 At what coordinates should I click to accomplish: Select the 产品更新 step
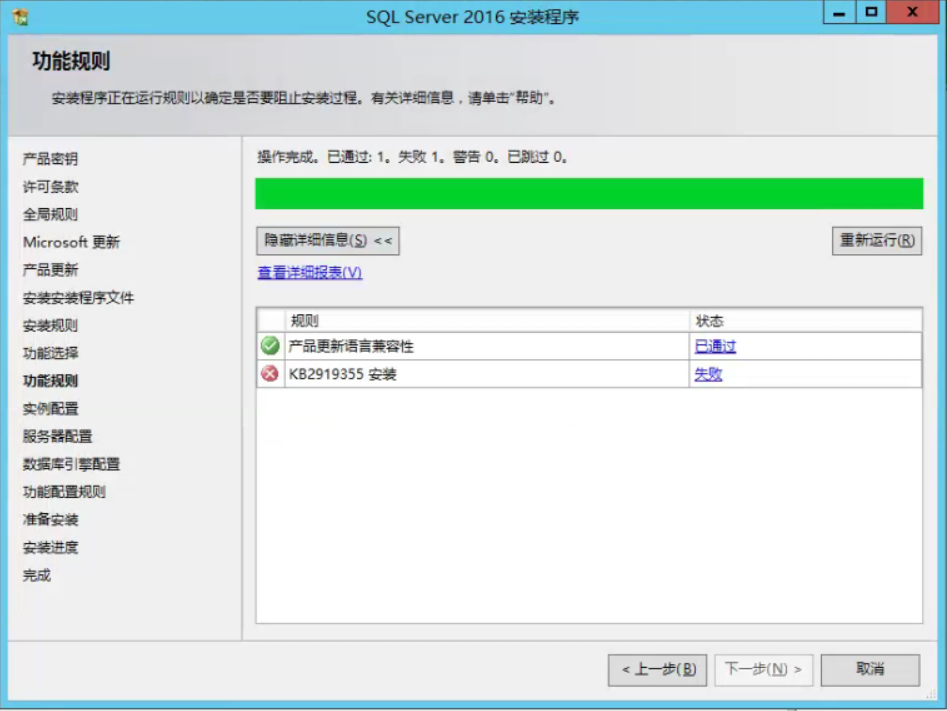point(50,270)
